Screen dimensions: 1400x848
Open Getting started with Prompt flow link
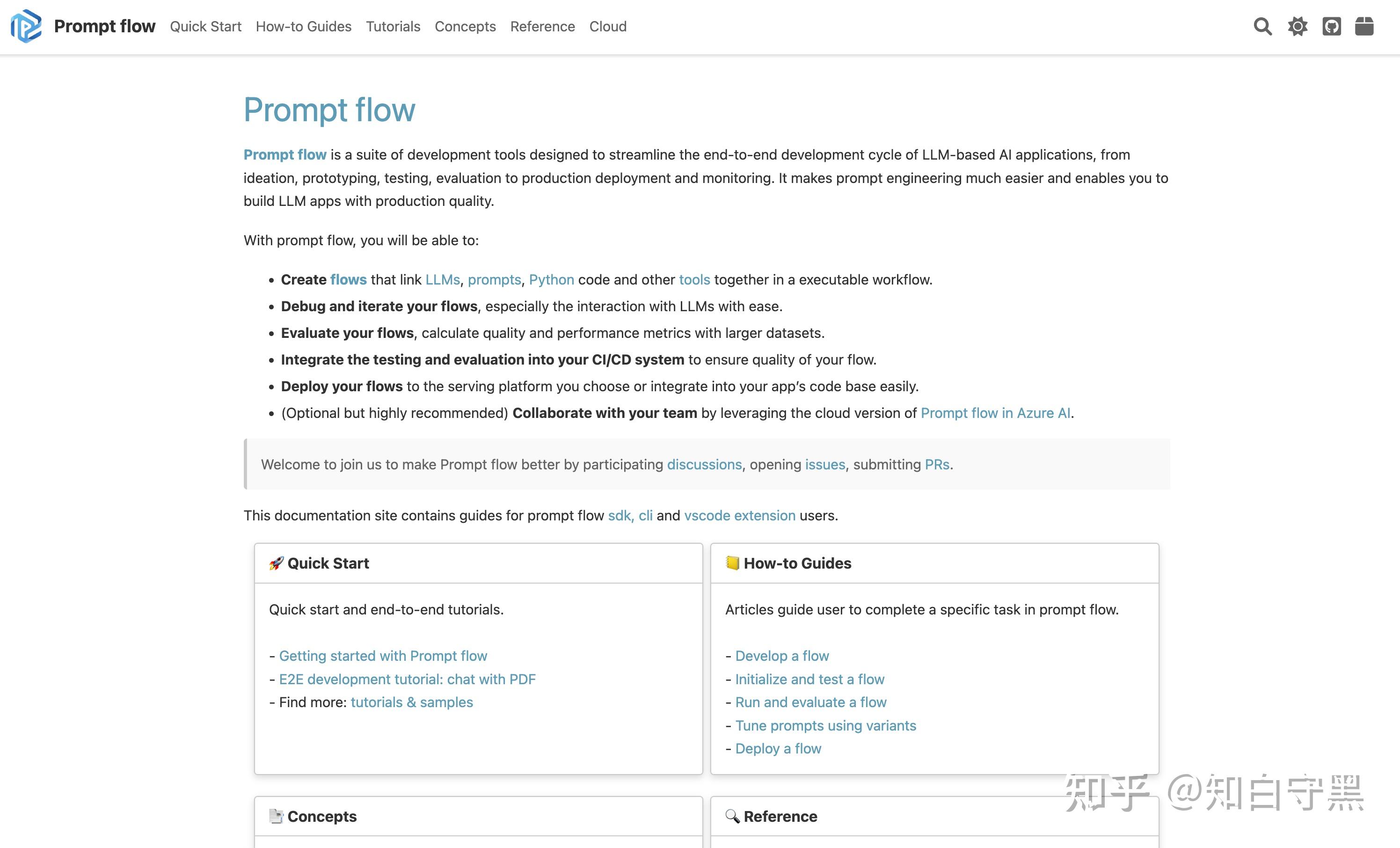coord(383,656)
